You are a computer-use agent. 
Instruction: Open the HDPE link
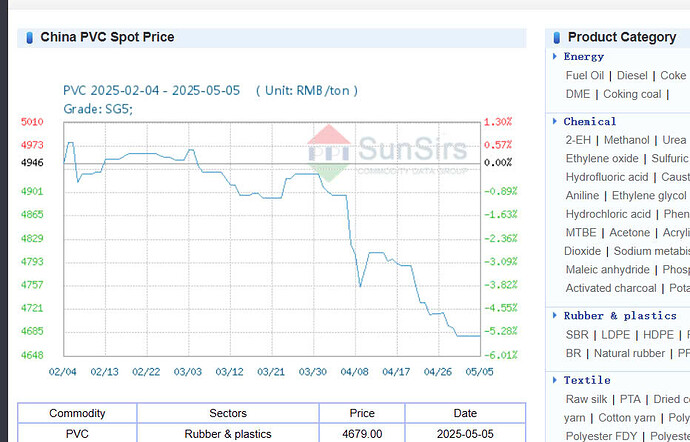pos(658,335)
